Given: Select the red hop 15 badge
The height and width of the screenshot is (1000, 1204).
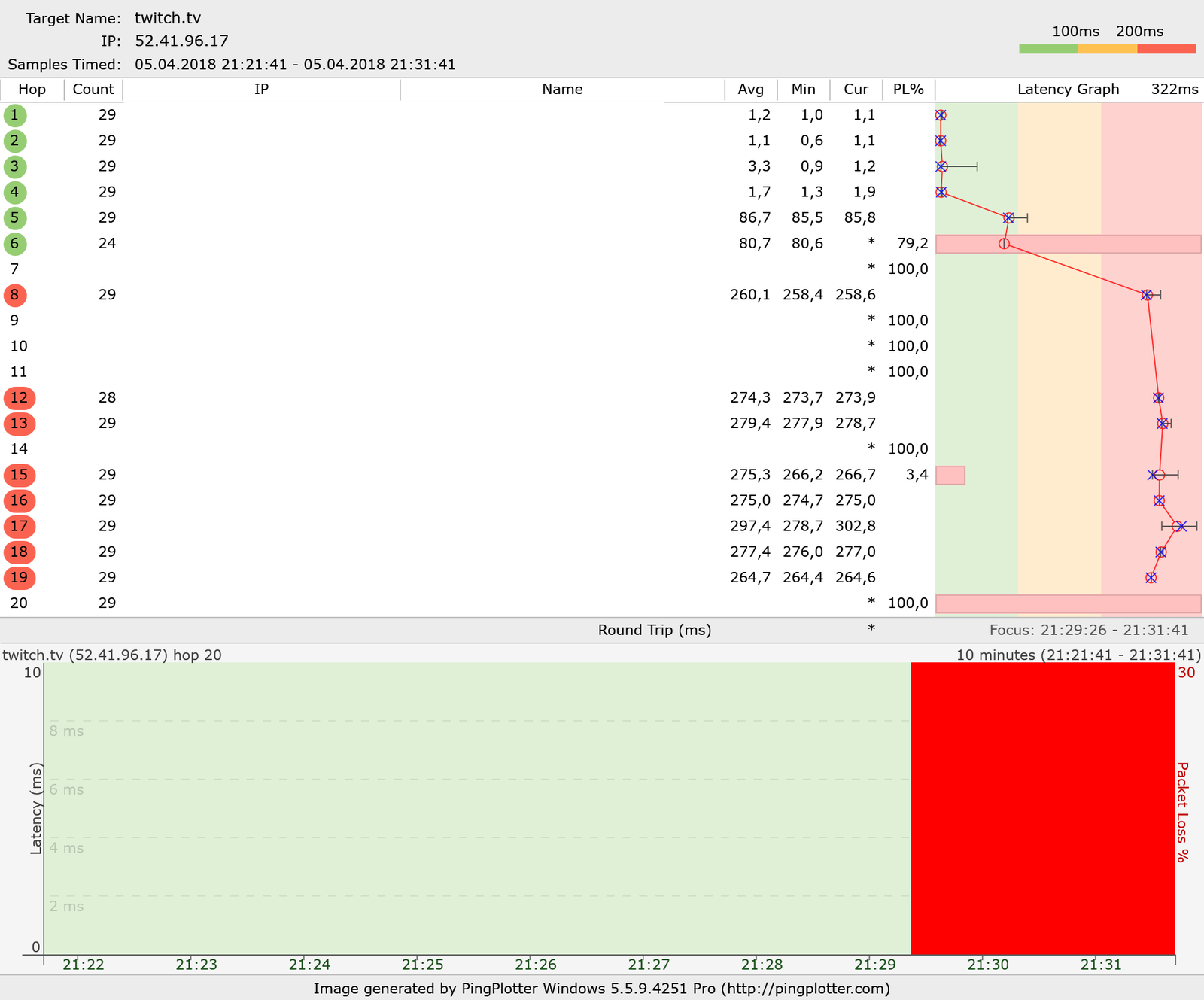Looking at the screenshot, I should (x=19, y=475).
